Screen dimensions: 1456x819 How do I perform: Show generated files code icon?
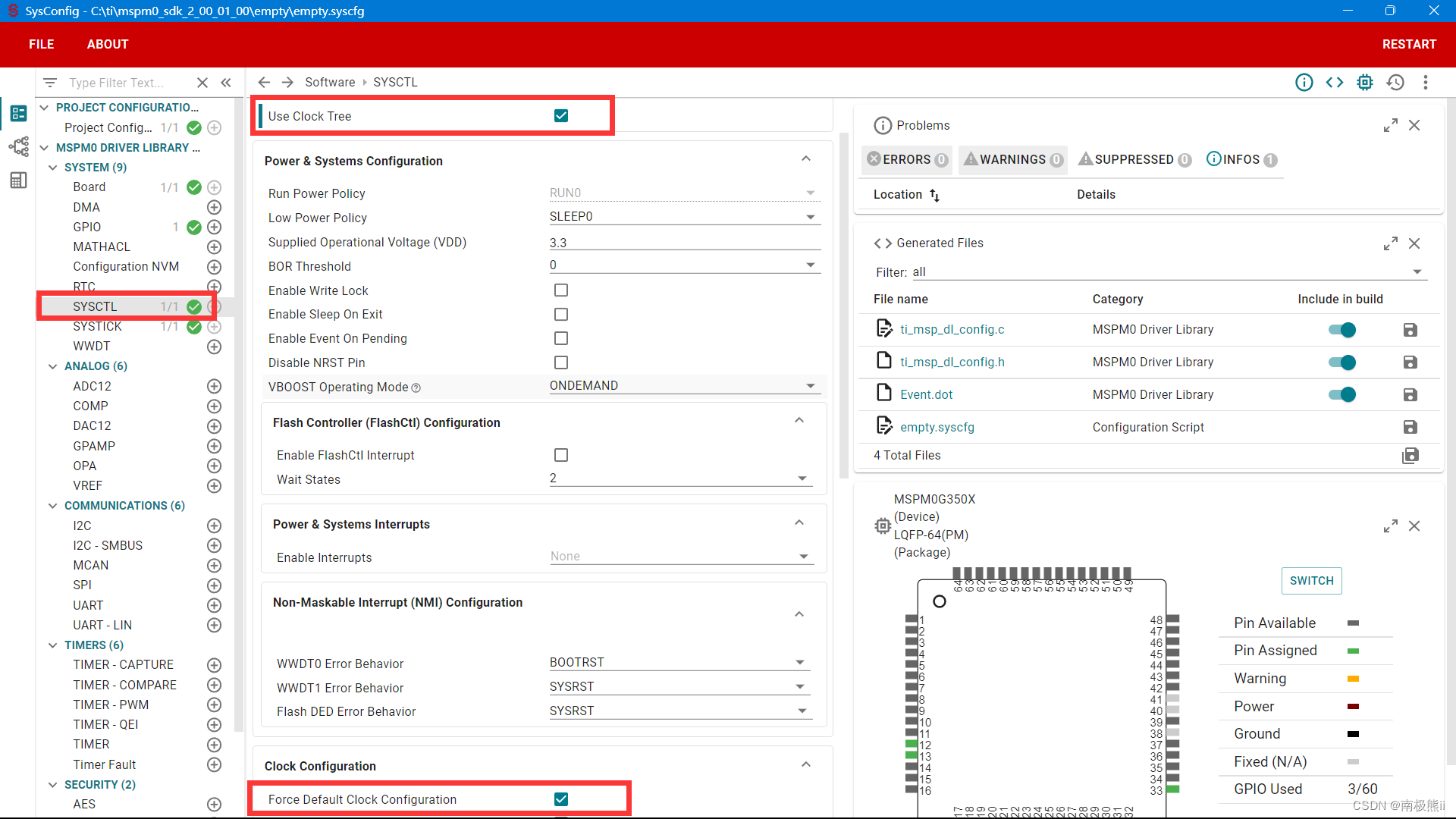click(1335, 82)
